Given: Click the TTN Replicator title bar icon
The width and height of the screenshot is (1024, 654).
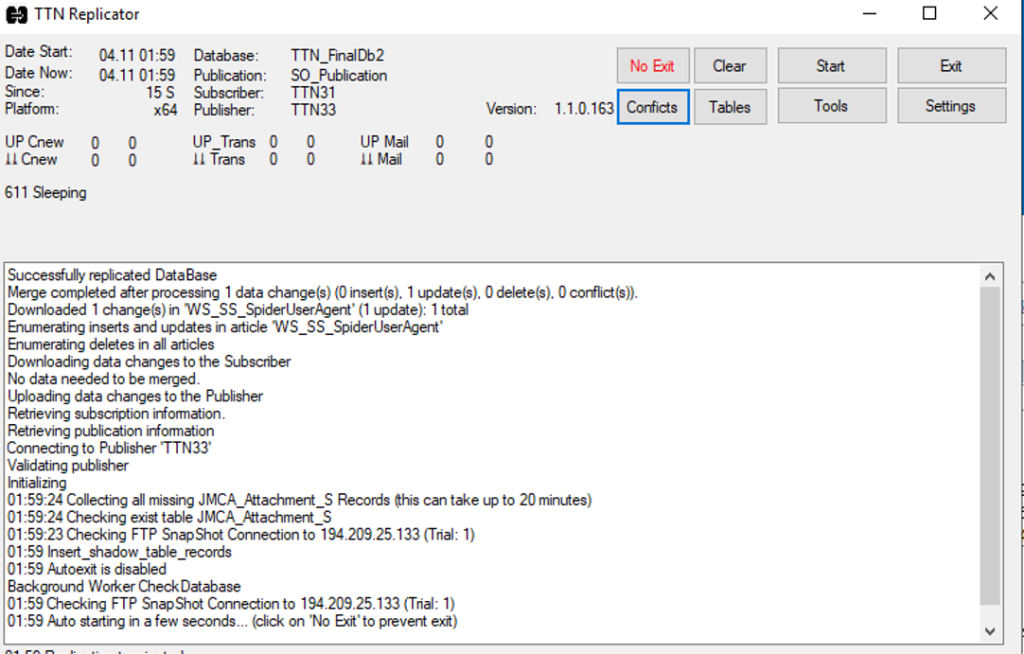Looking at the screenshot, I should pos(17,15).
